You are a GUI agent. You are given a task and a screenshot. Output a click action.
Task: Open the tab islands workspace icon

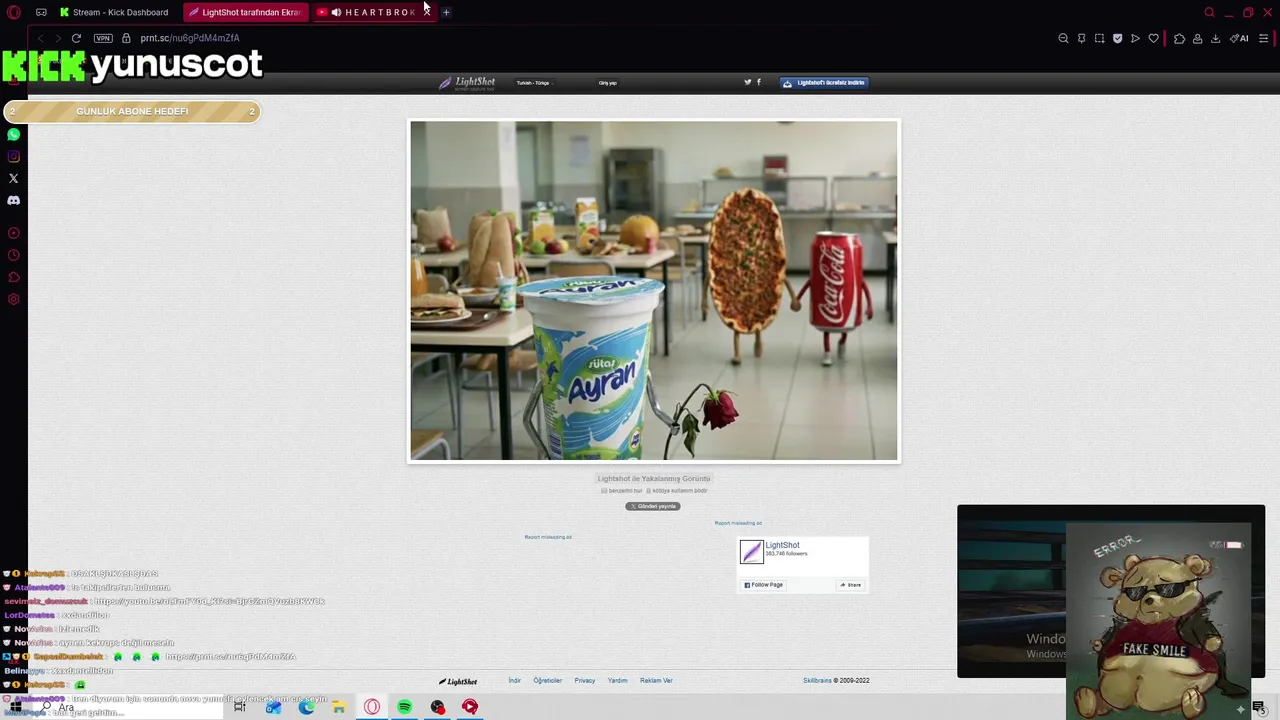click(41, 12)
